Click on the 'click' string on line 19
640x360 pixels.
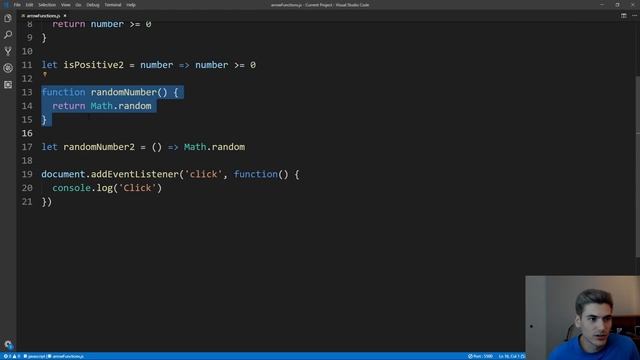(x=203, y=174)
